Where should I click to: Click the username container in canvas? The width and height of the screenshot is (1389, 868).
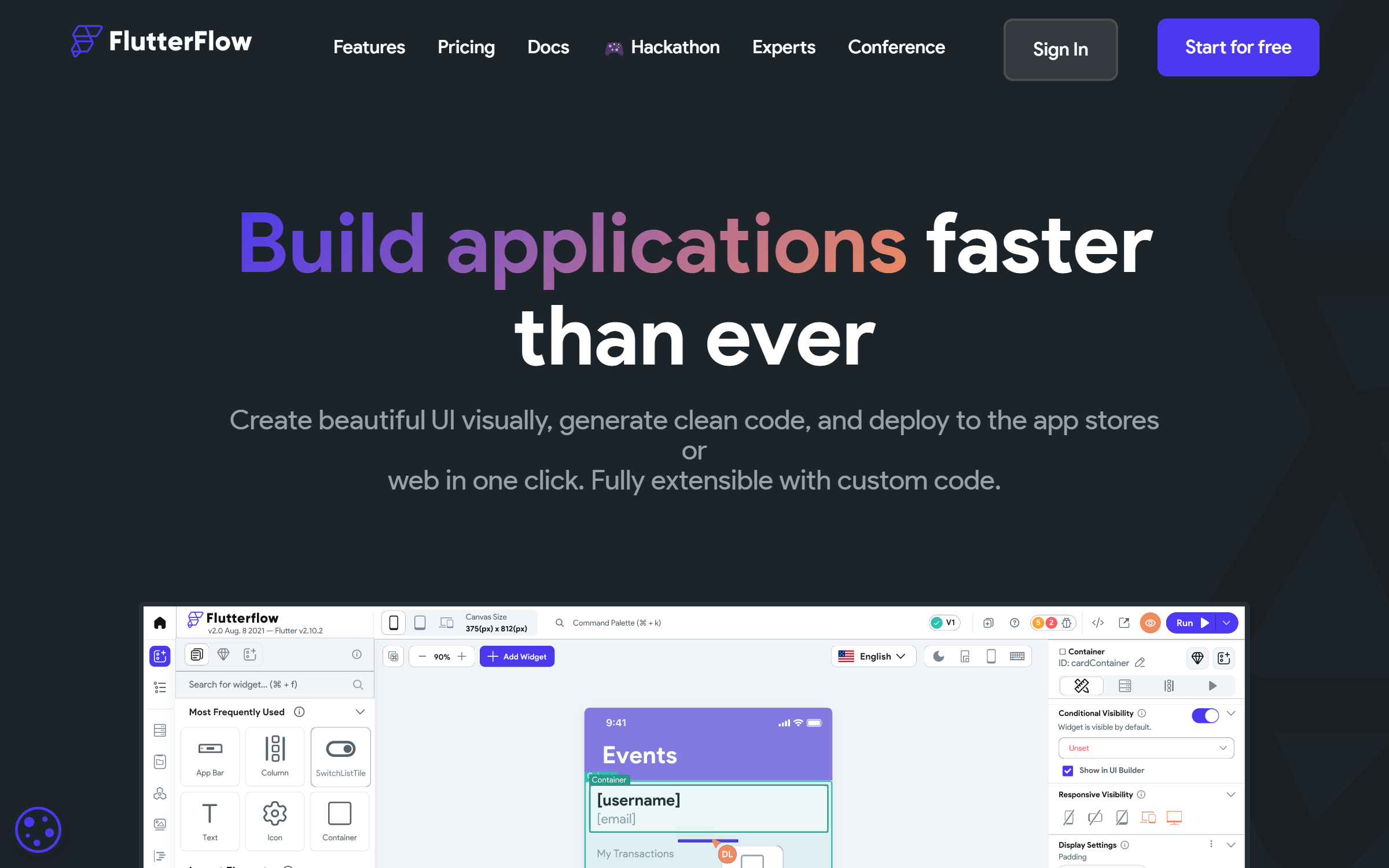(708, 808)
